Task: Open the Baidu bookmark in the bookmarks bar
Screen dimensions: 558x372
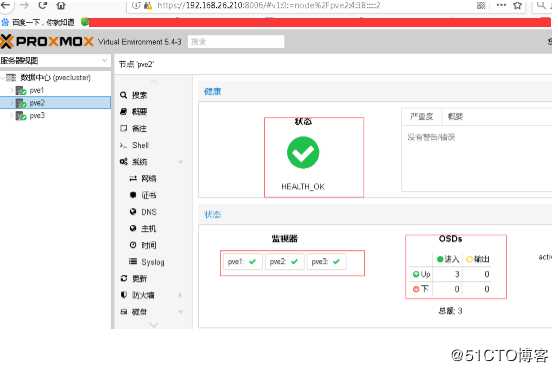Action: (38, 22)
